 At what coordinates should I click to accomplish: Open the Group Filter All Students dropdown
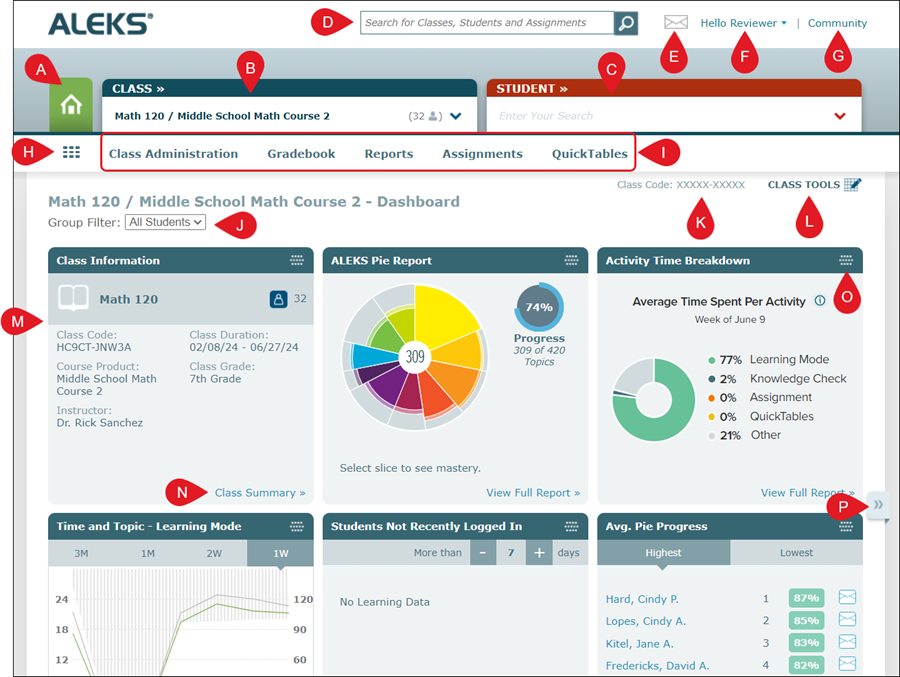coord(166,222)
